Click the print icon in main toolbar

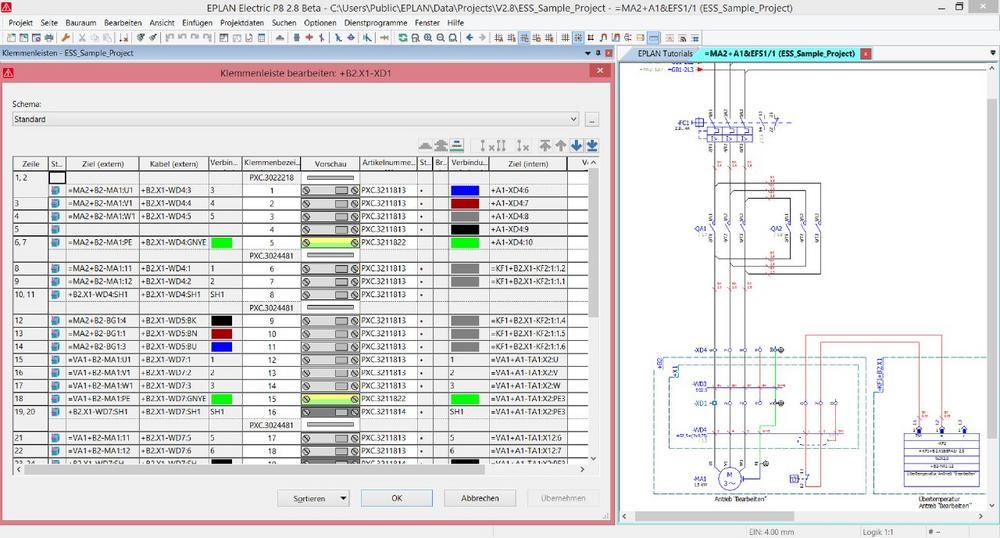[x=48, y=38]
